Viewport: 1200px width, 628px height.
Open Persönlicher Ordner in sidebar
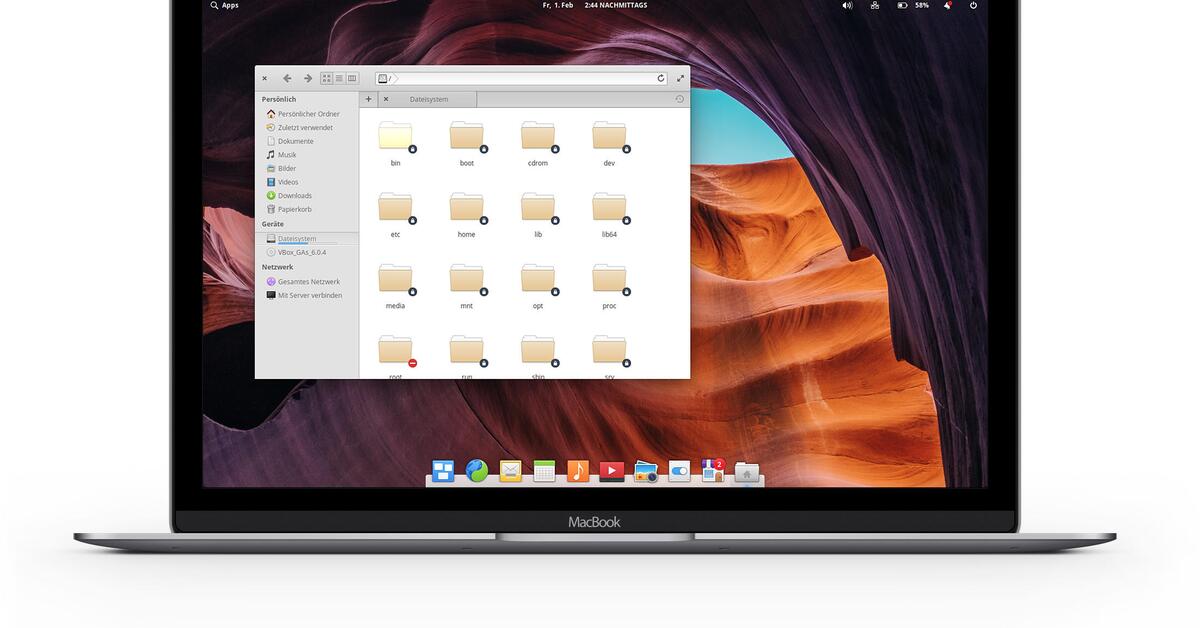tap(302, 114)
